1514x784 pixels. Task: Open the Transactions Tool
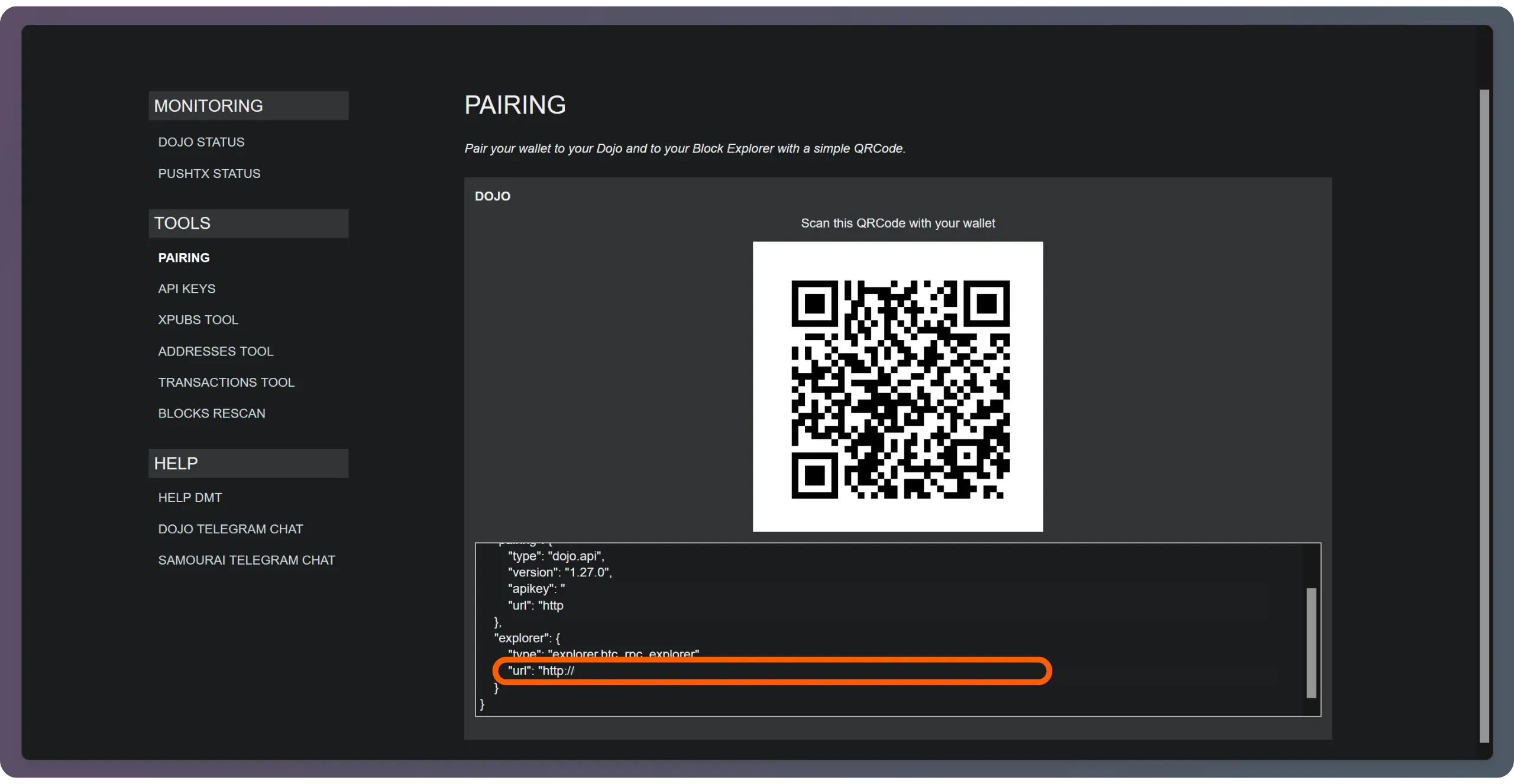coord(226,382)
